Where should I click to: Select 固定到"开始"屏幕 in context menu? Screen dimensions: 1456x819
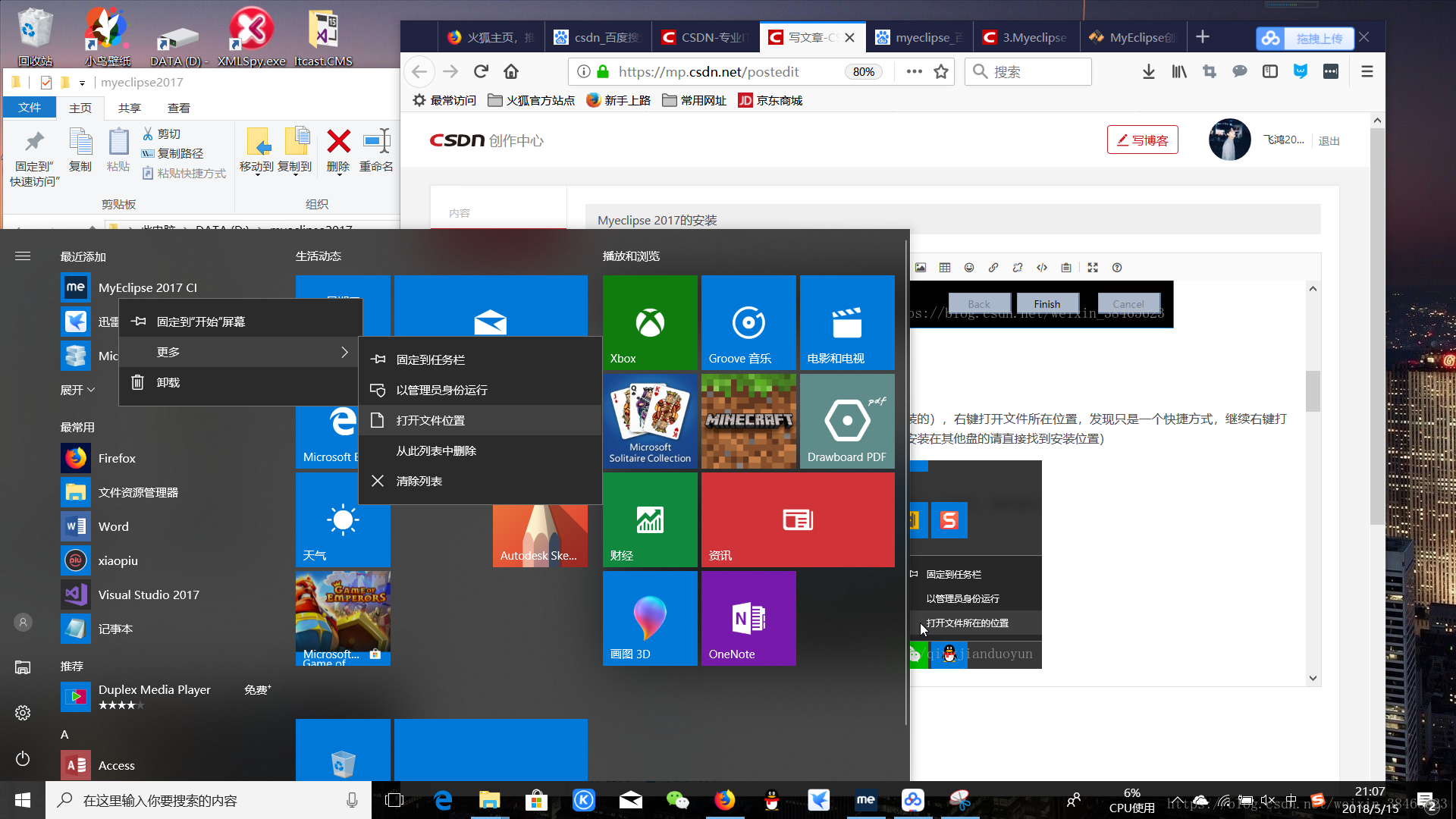(x=240, y=322)
